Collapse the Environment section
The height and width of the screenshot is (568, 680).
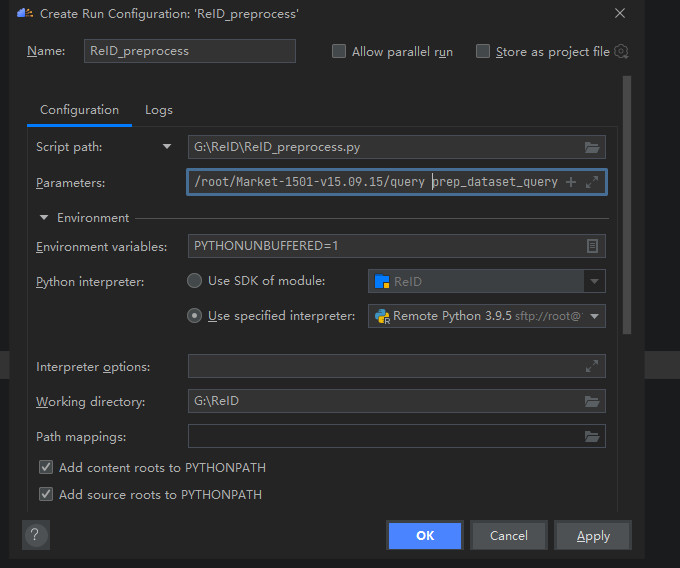tap(44, 217)
